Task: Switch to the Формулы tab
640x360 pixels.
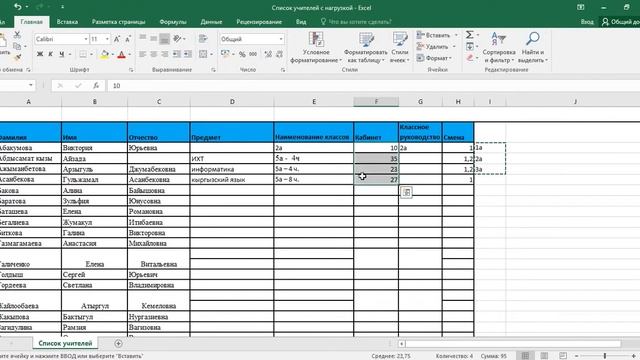Action: coord(173,22)
